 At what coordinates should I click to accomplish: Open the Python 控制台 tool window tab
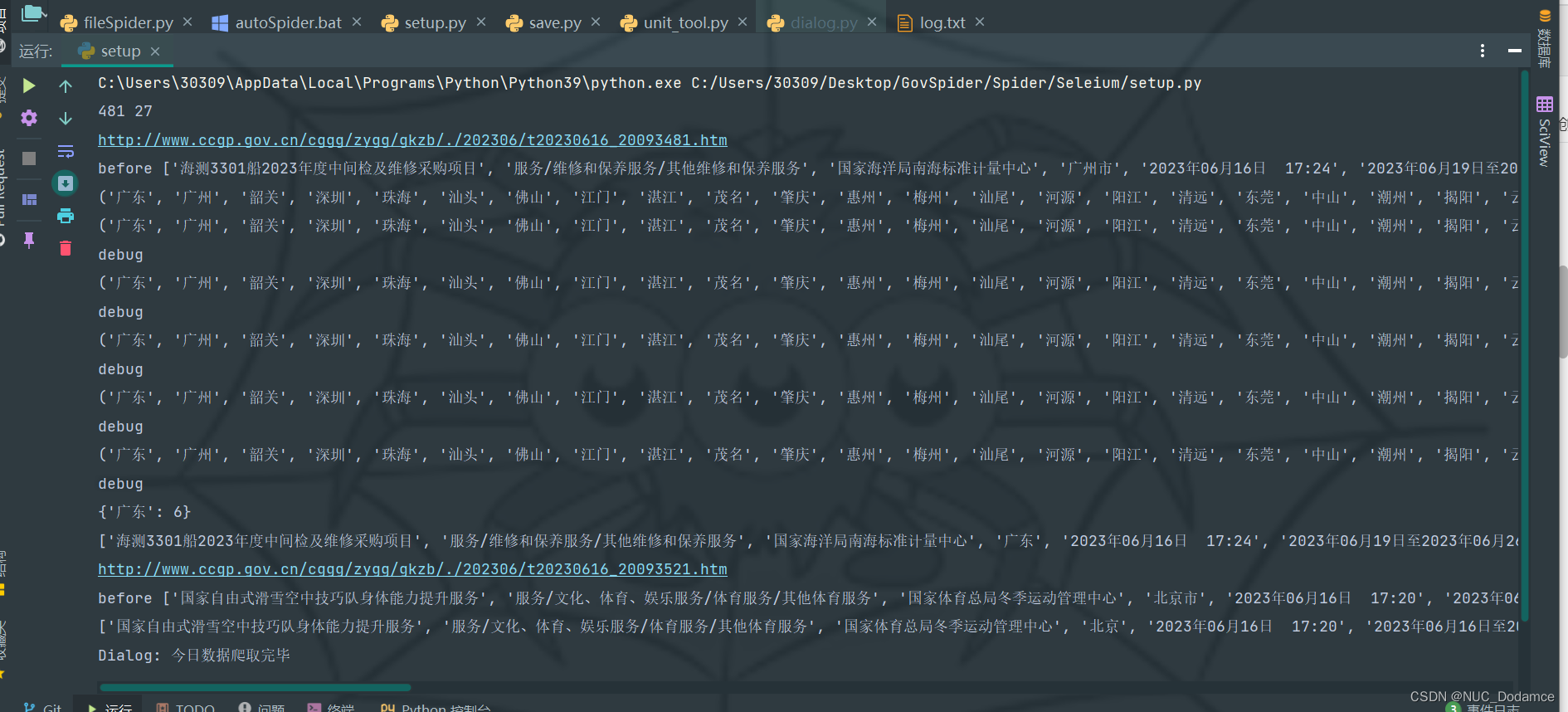pos(436,707)
